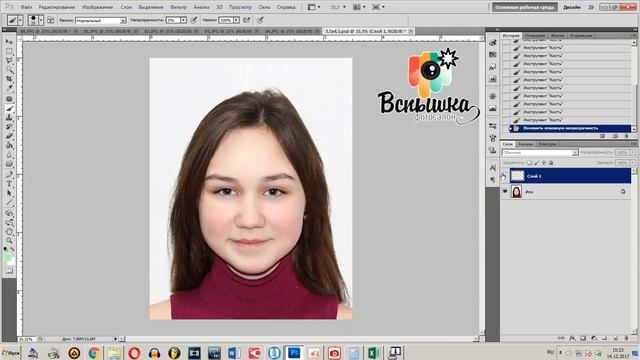Open the layer blend mode dropdown
This screenshot has width=640, height=360.
540,153
